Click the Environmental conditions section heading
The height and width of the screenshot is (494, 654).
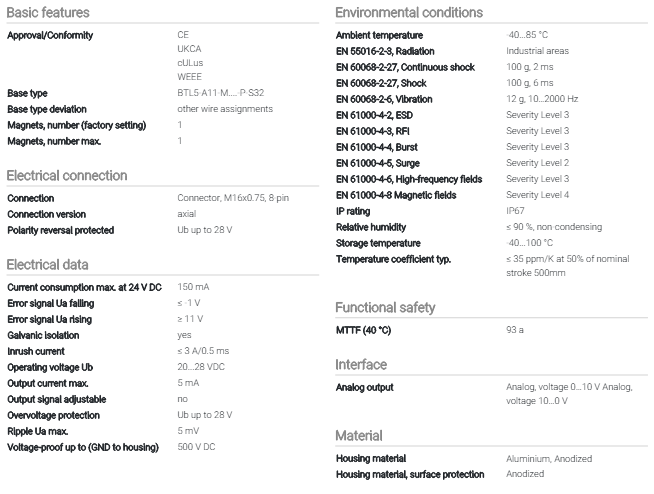(x=409, y=13)
